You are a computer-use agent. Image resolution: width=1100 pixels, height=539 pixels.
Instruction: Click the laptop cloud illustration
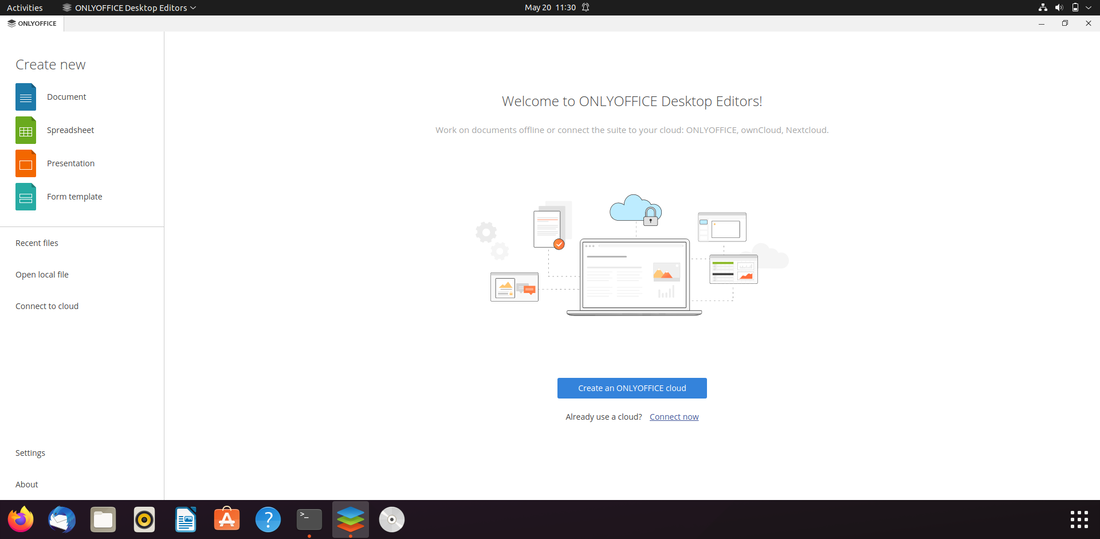tap(632, 255)
